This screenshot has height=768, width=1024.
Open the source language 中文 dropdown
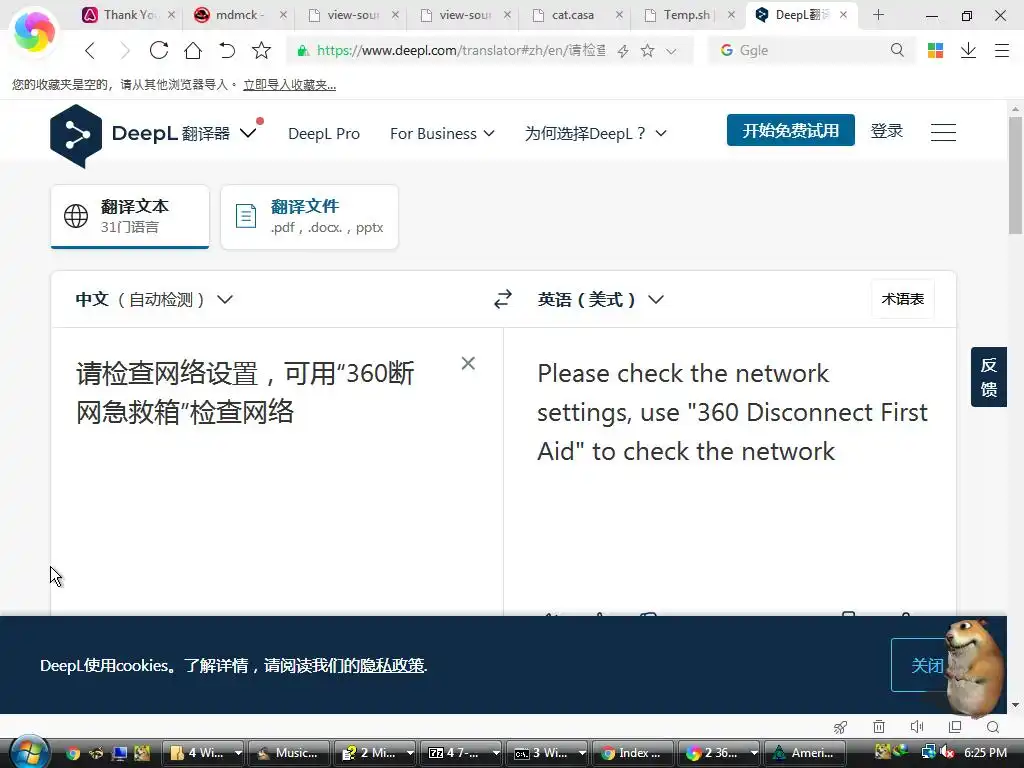coord(154,299)
